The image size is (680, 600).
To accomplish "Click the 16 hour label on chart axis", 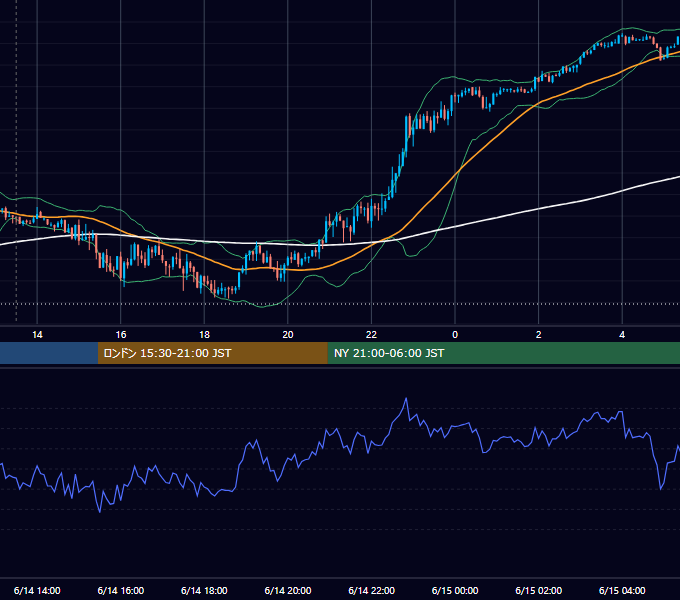I will pos(121,335).
